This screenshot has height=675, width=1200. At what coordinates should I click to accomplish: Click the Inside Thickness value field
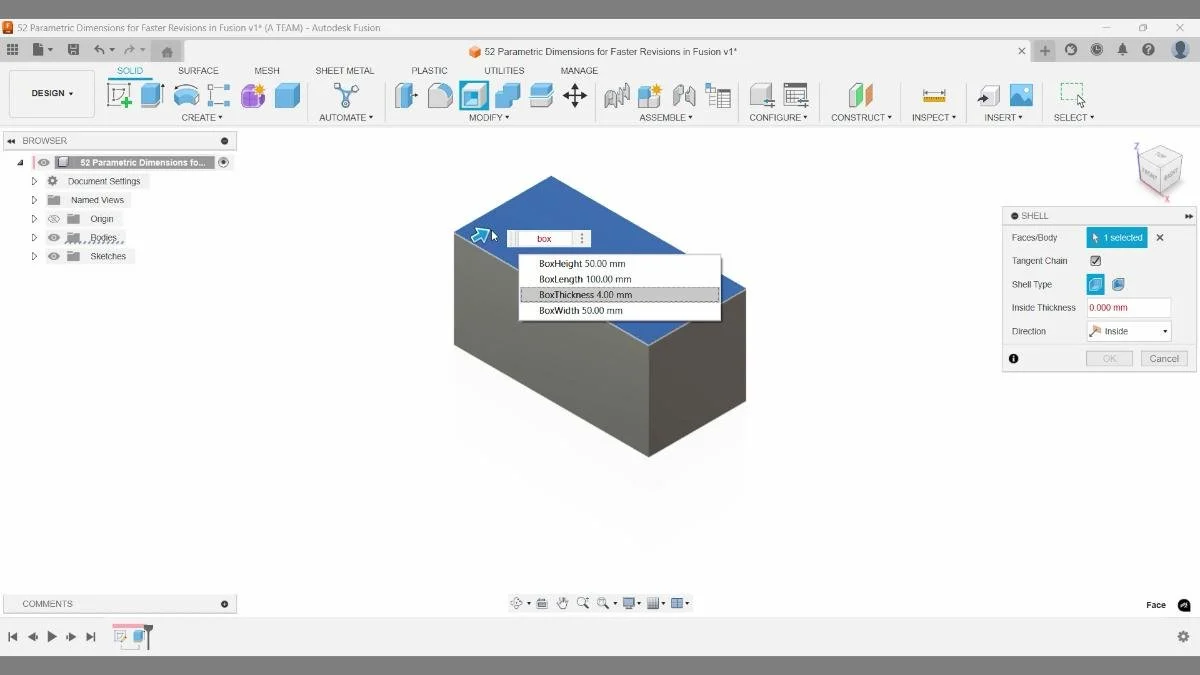click(x=1128, y=307)
